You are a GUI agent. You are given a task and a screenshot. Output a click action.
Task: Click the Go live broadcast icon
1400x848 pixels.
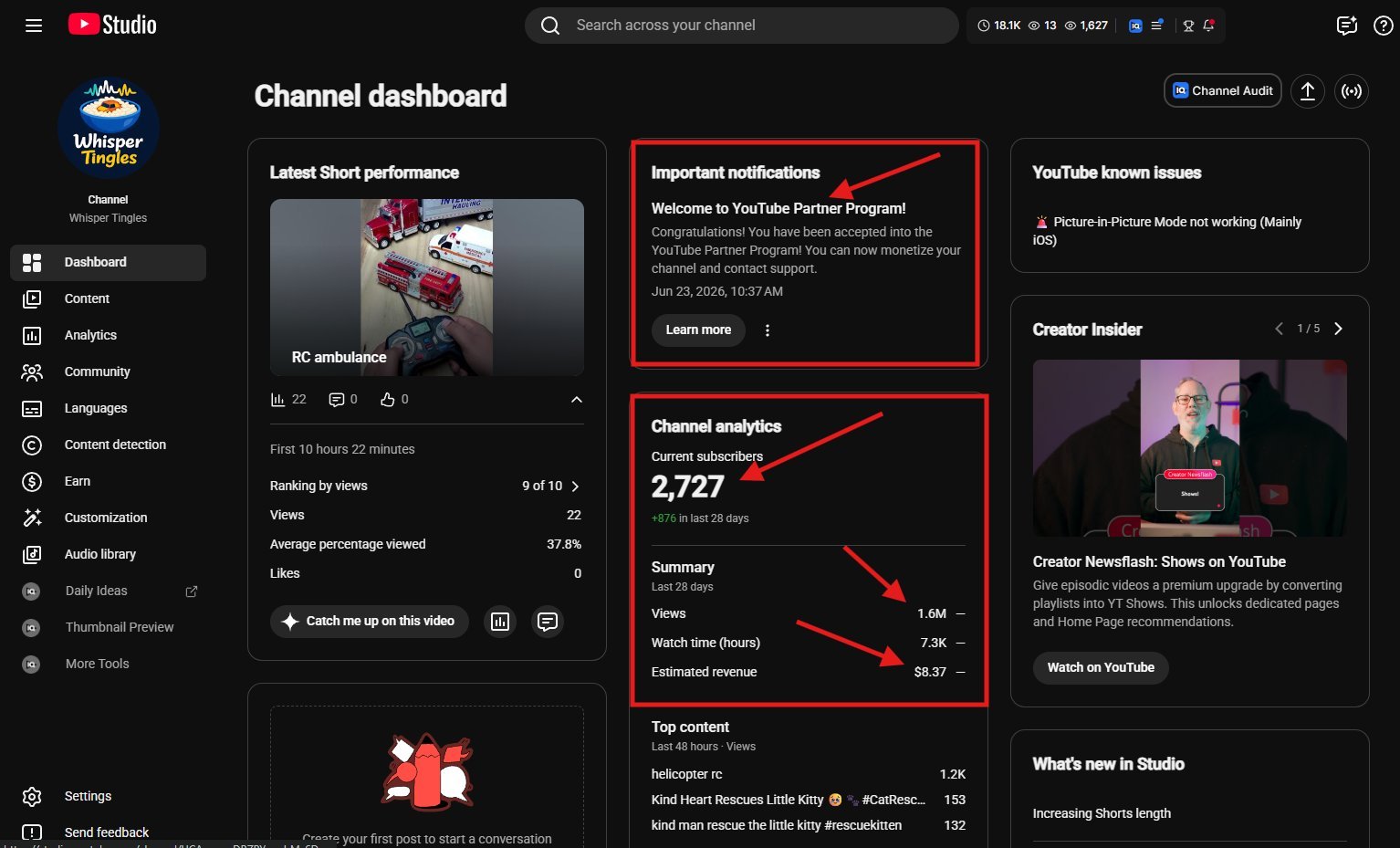pyautogui.click(x=1351, y=90)
